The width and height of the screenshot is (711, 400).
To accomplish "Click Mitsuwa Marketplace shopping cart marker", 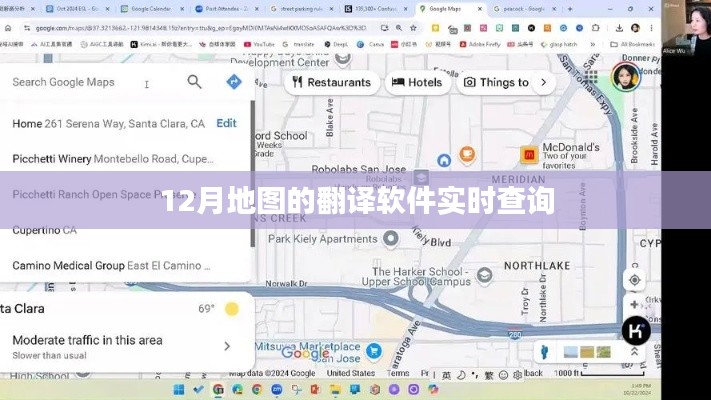I will [x=374, y=351].
